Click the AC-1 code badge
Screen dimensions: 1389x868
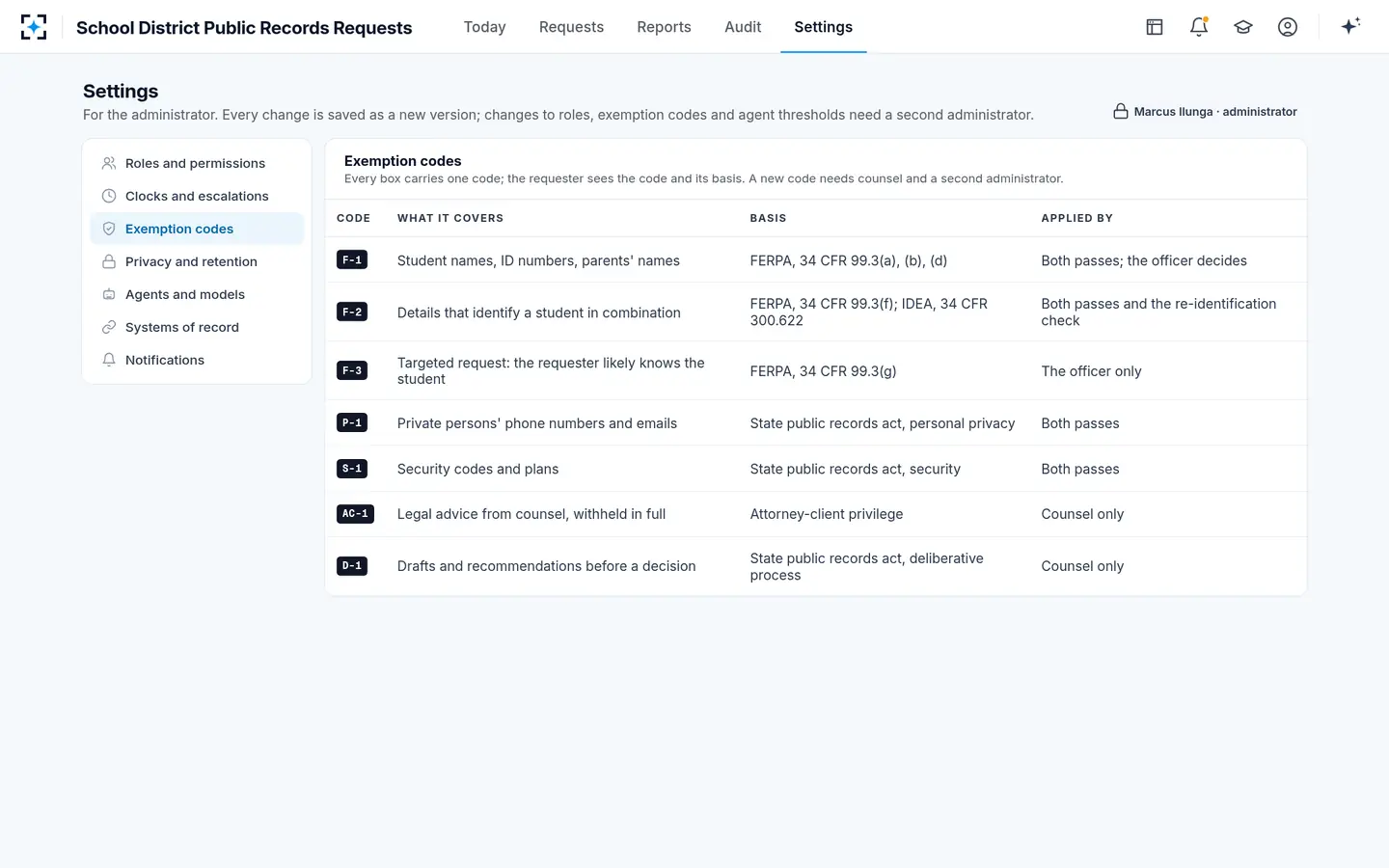355,514
